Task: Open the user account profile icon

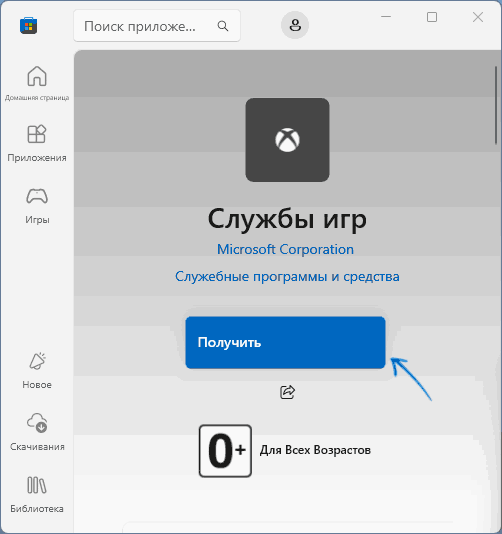Action: [295, 25]
